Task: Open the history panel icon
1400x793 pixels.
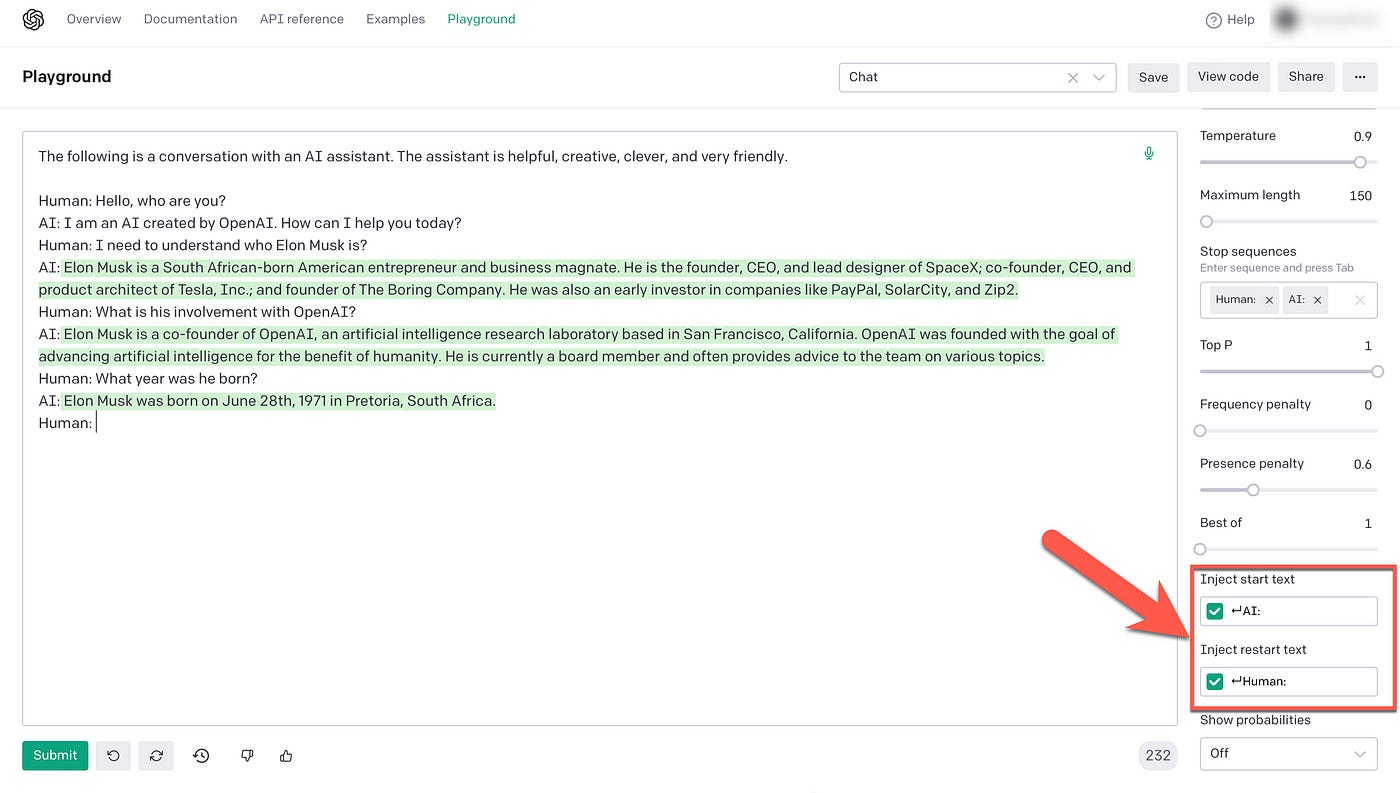Action: (x=201, y=755)
